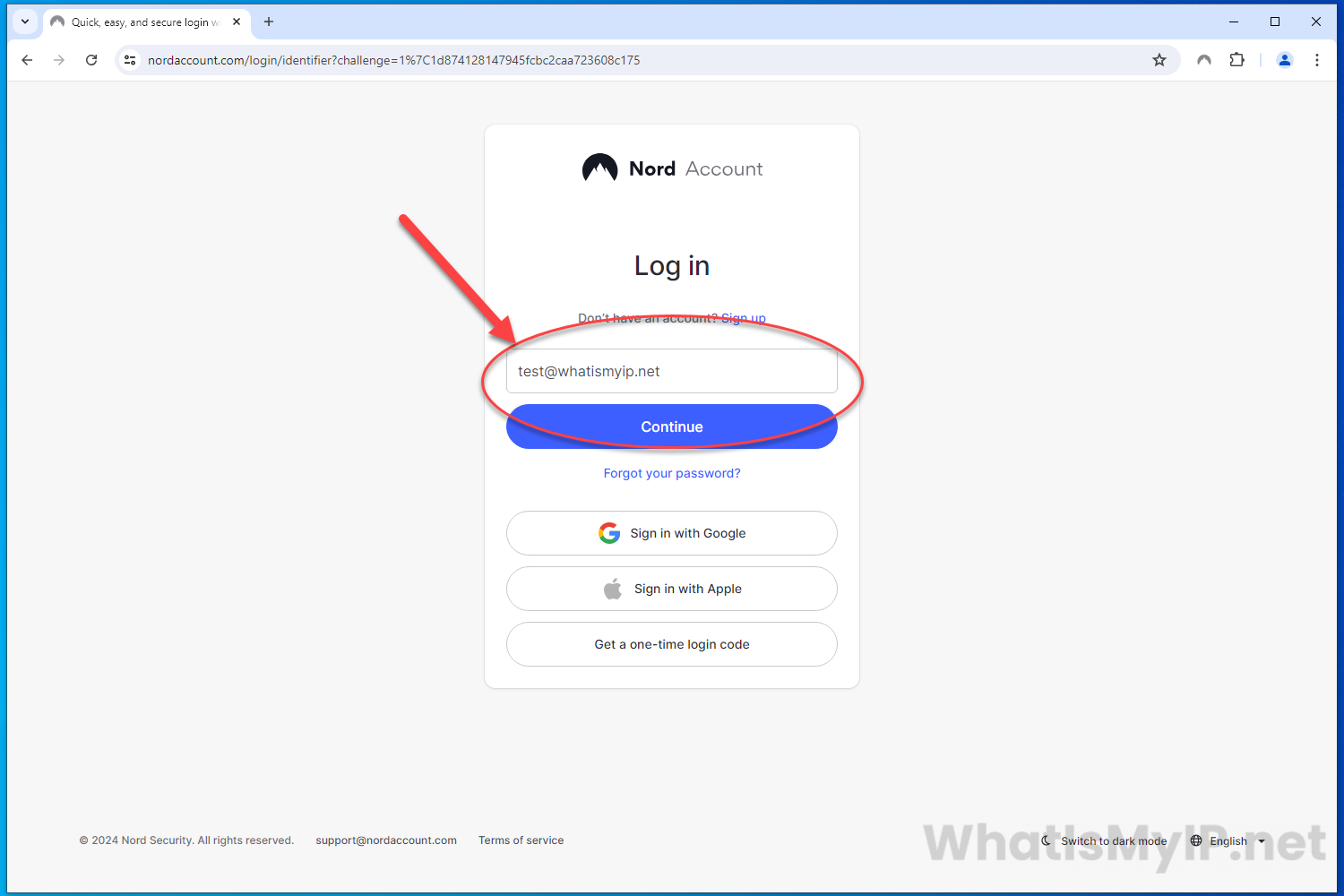
Task: Open Chrome's three-dot menu
Action: click(x=1316, y=60)
